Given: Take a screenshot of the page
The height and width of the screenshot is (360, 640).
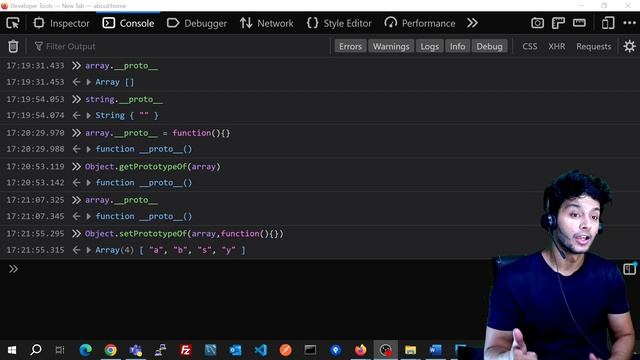Looking at the screenshot, I should point(537,23).
